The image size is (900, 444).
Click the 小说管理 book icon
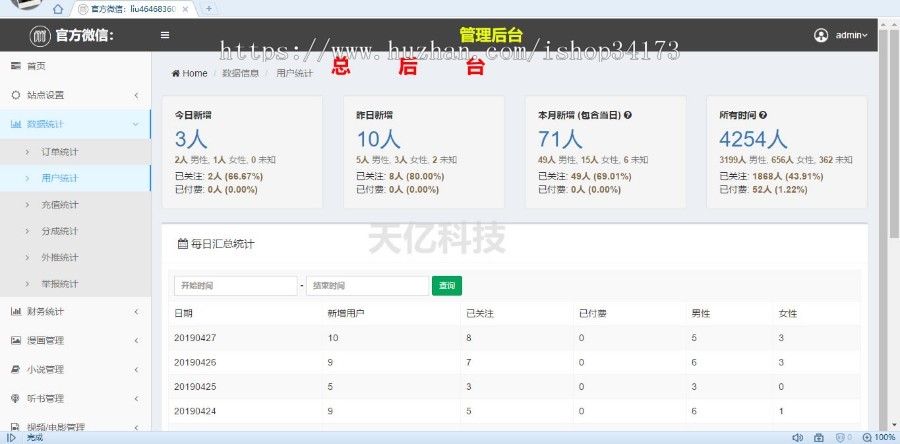[x=16, y=369]
